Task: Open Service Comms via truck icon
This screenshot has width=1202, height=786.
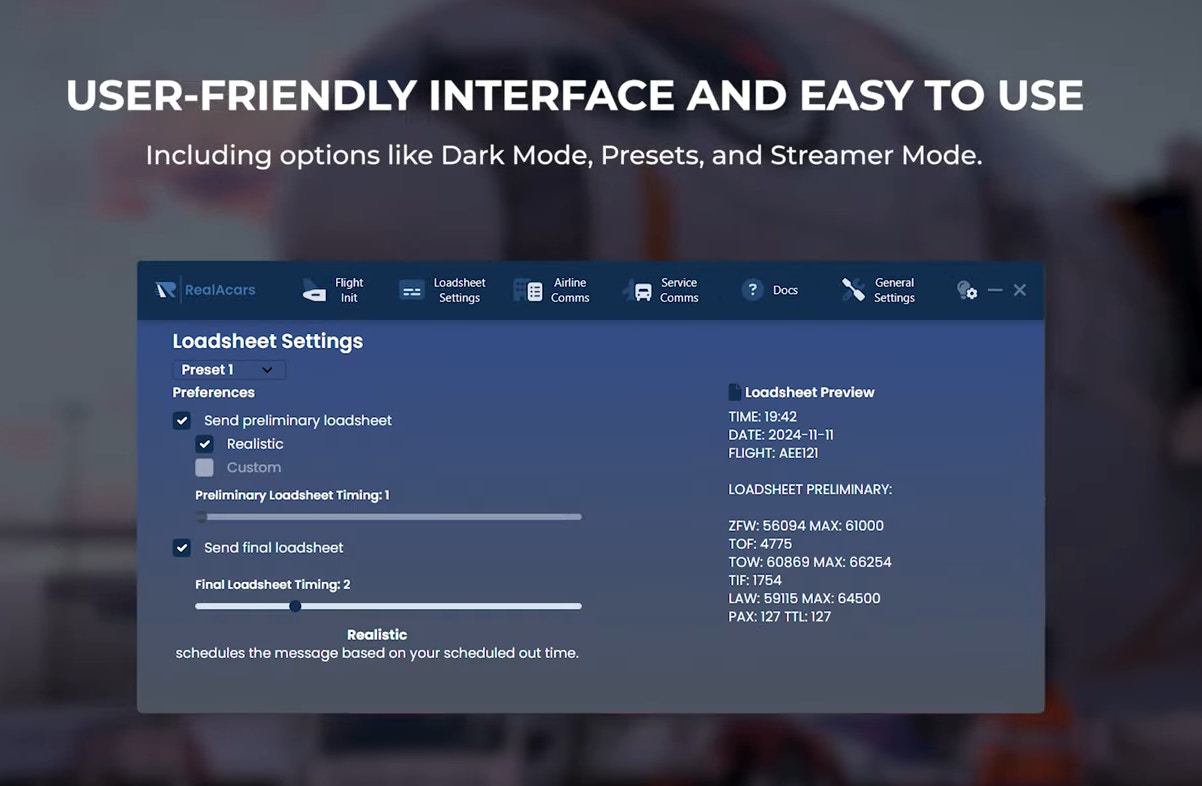Action: click(x=637, y=290)
